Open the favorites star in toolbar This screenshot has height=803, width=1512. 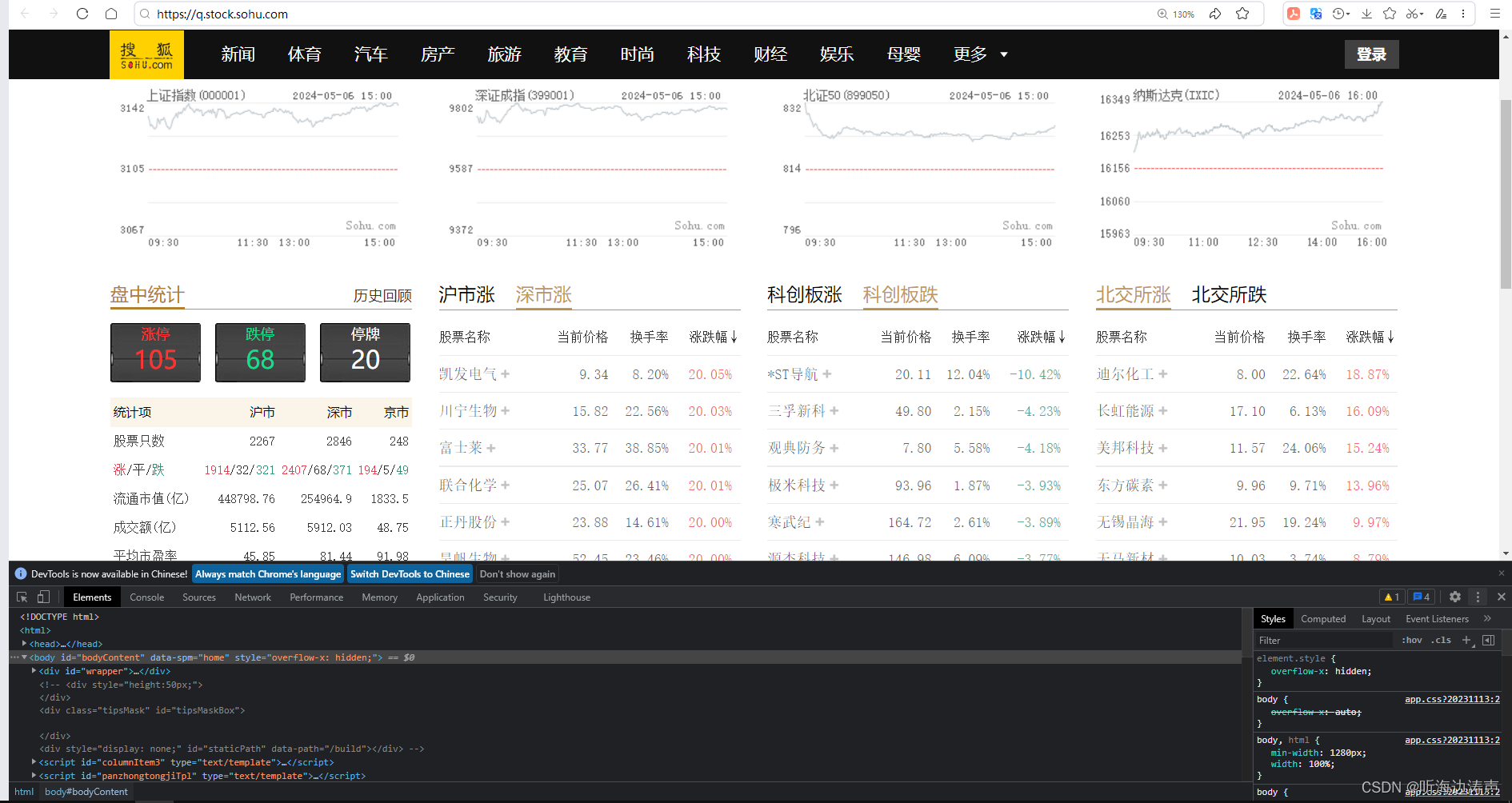tap(1390, 14)
